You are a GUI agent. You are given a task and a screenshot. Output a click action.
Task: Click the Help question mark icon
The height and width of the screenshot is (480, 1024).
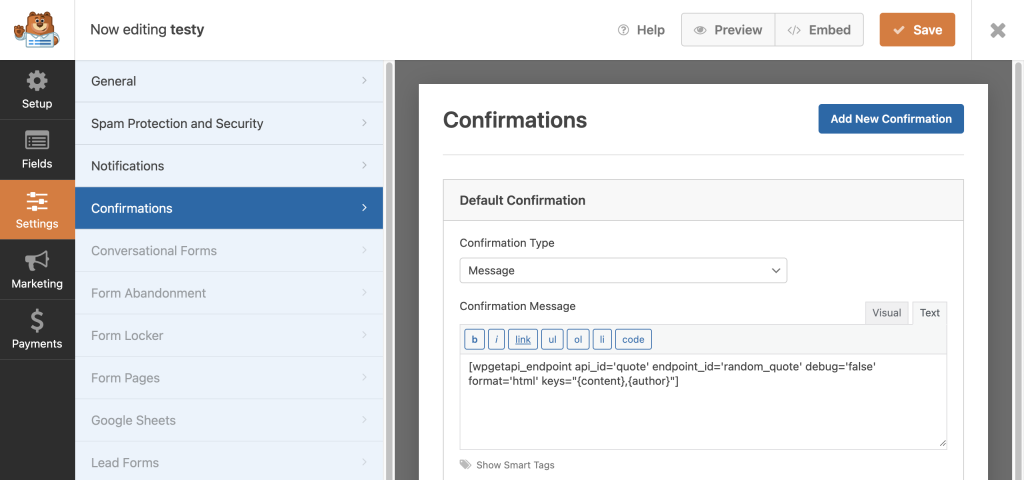pos(623,30)
